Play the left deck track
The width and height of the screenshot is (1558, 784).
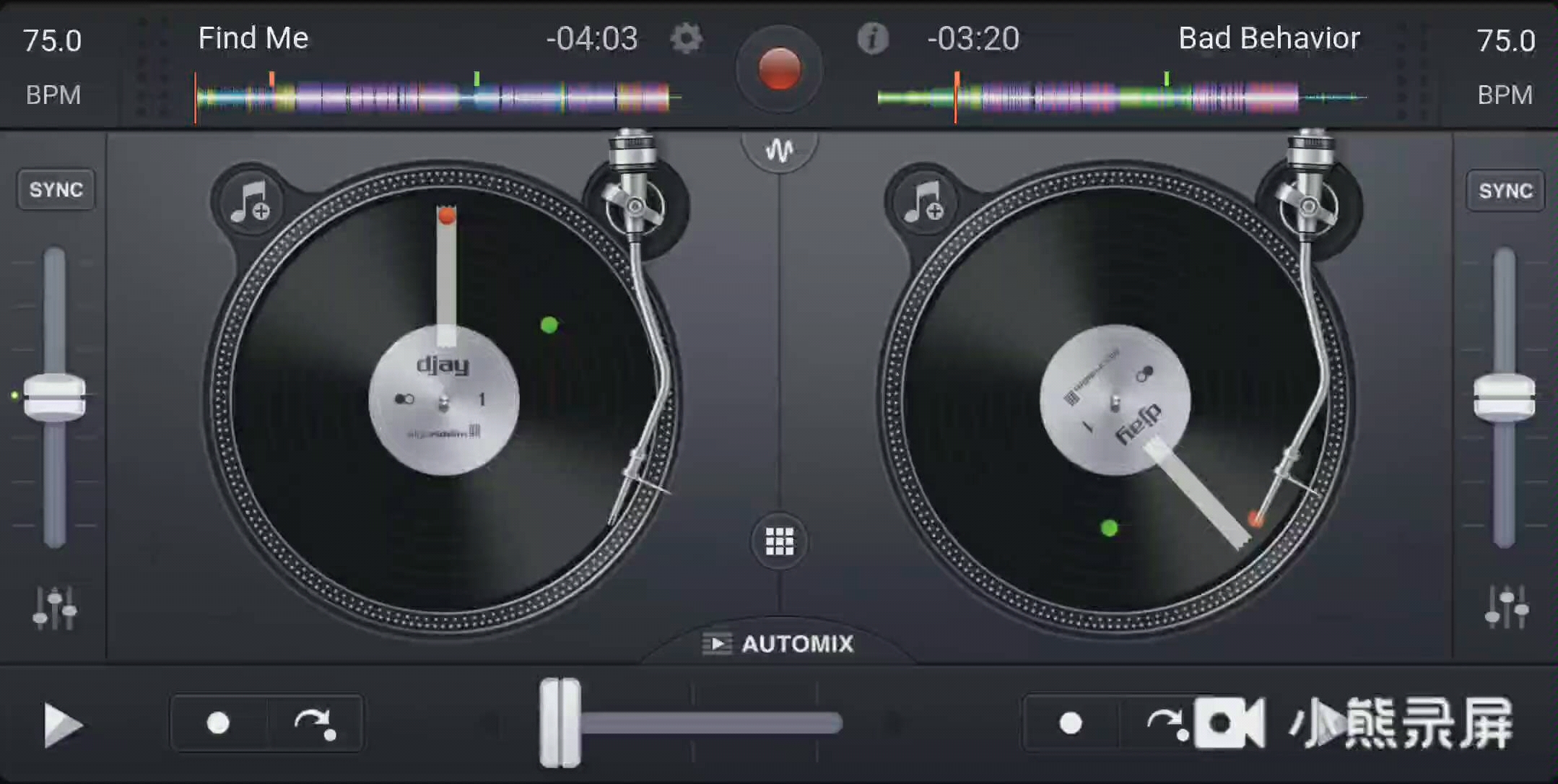click(x=64, y=724)
